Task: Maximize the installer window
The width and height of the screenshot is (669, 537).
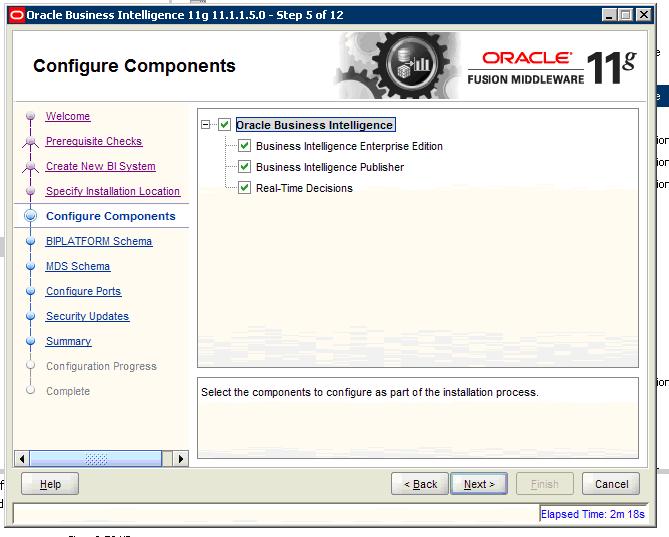Action: 626,15
